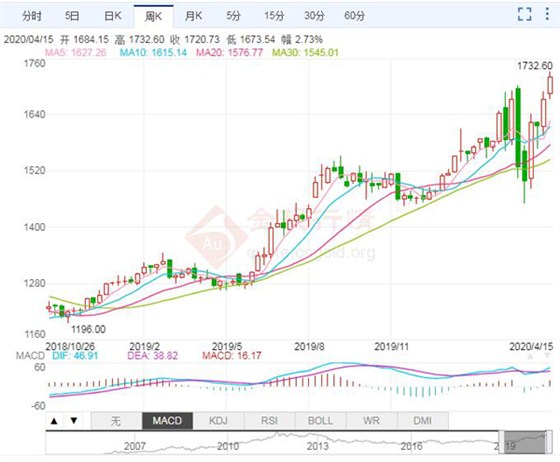Click the 2019/8 date axis label
The height and width of the screenshot is (462, 560).
coord(309,346)
